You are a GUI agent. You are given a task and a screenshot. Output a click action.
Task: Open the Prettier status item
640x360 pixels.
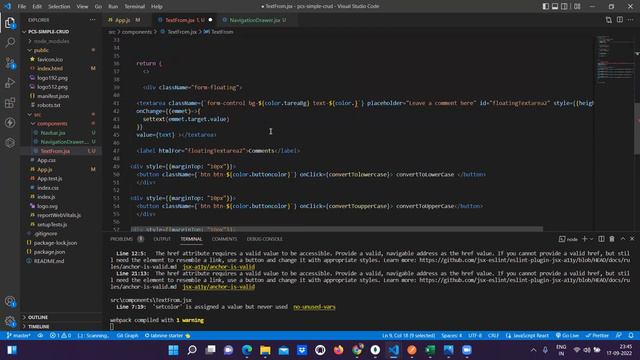(x=597, y=336)
